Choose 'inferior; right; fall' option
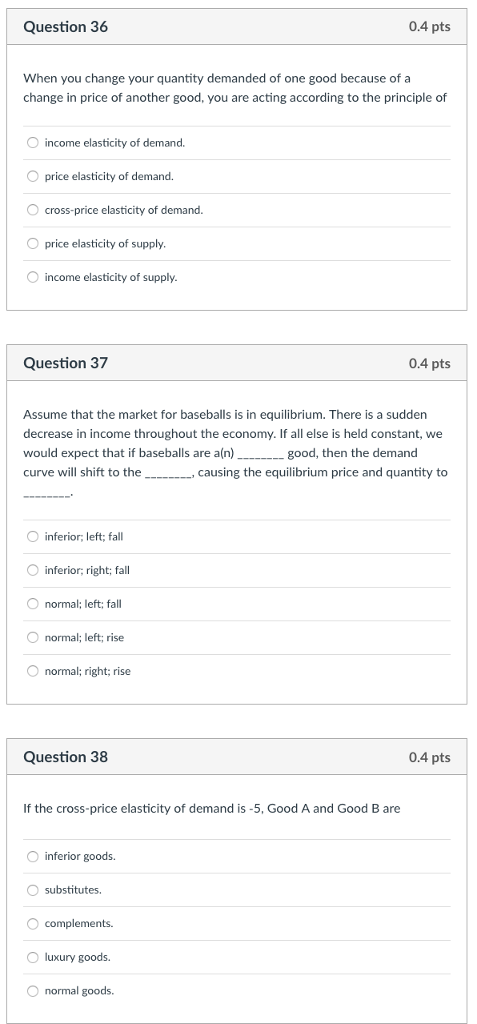The image size is (477, 1024). 33,570
